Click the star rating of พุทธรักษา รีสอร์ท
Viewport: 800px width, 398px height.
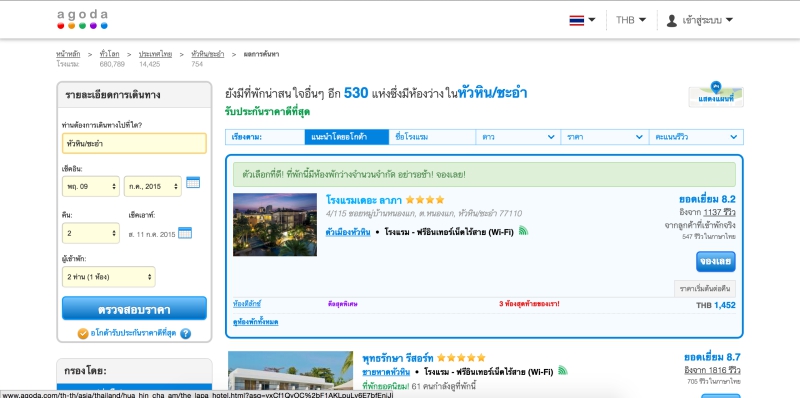click(x=461, y=358)
